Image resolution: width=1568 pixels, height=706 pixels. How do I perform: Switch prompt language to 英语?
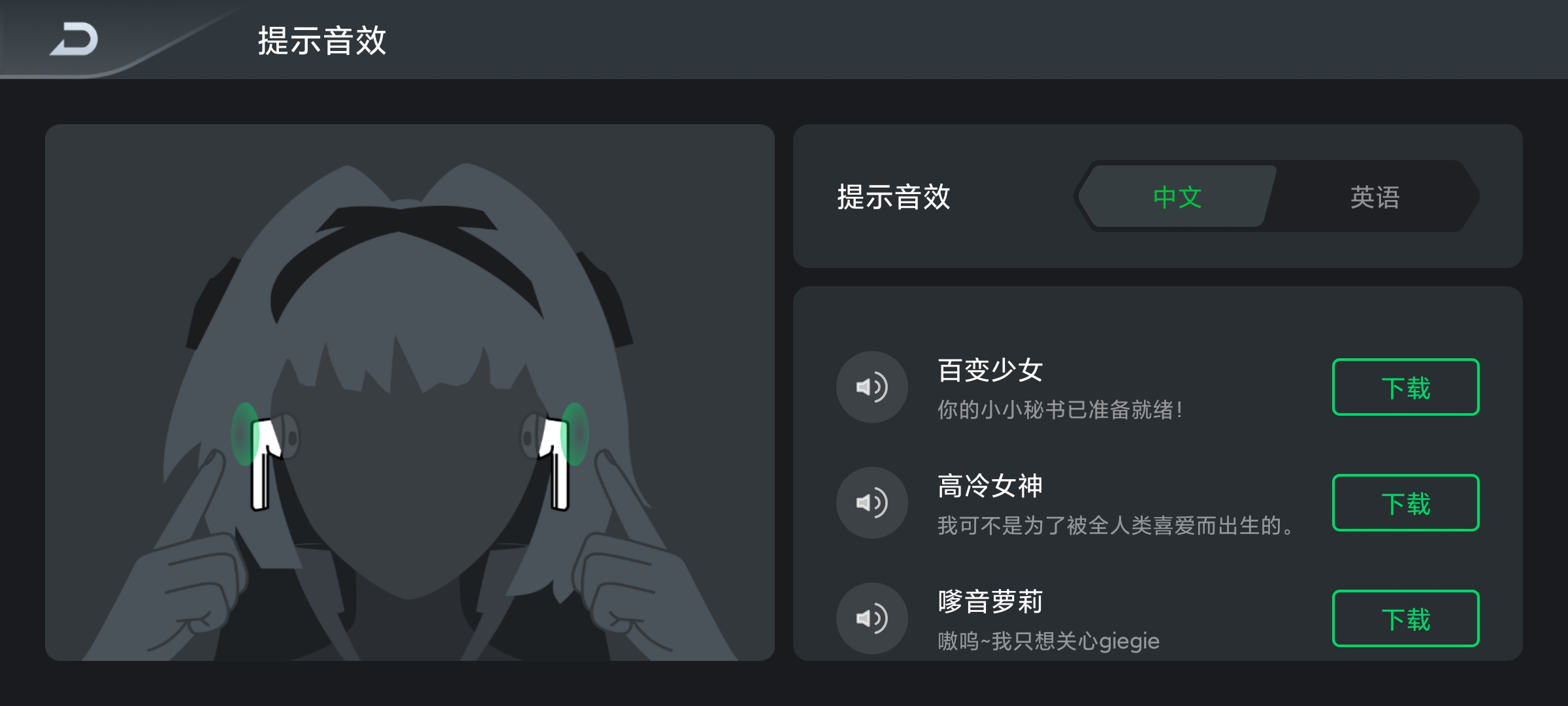[x=1375, y=196]
